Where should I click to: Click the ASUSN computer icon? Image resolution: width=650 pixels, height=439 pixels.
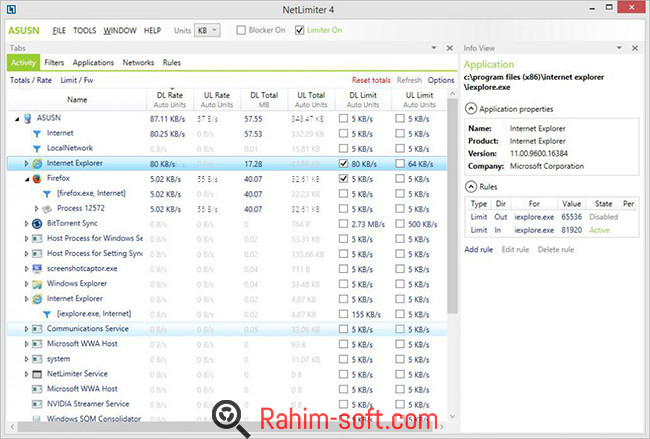point(28,119)
